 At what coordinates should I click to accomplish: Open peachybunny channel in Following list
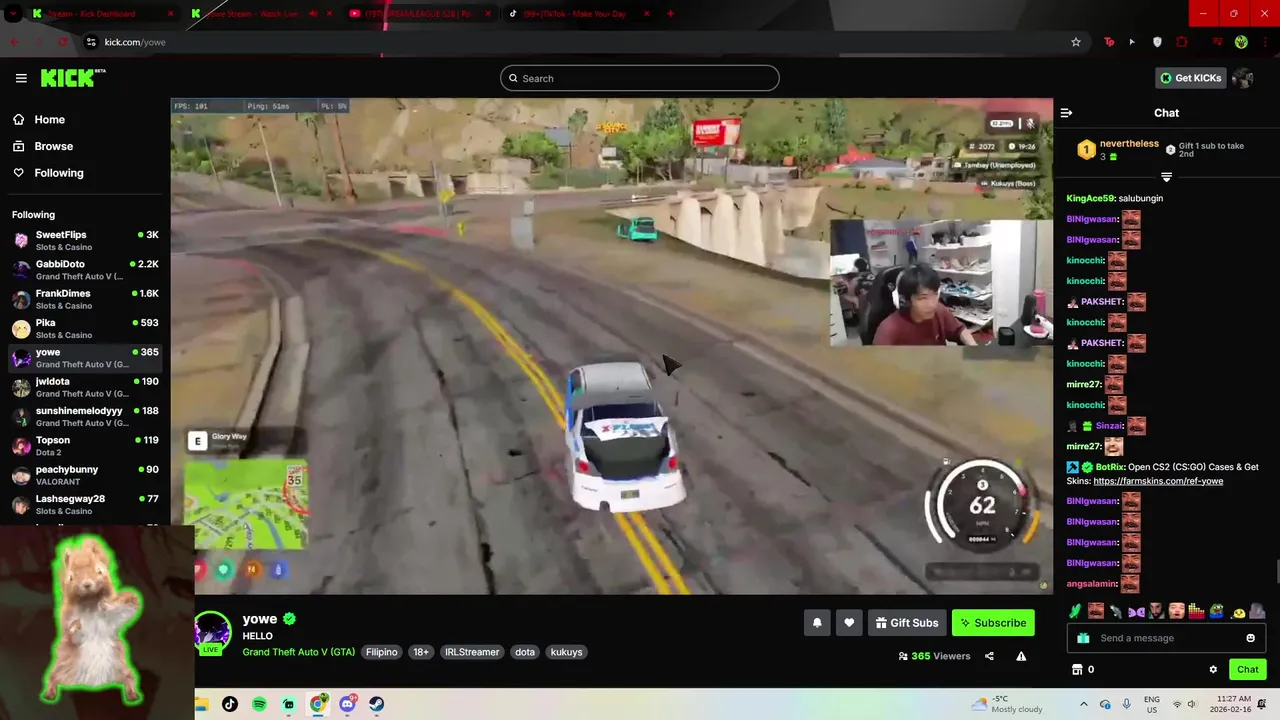(x=85, y=475)
